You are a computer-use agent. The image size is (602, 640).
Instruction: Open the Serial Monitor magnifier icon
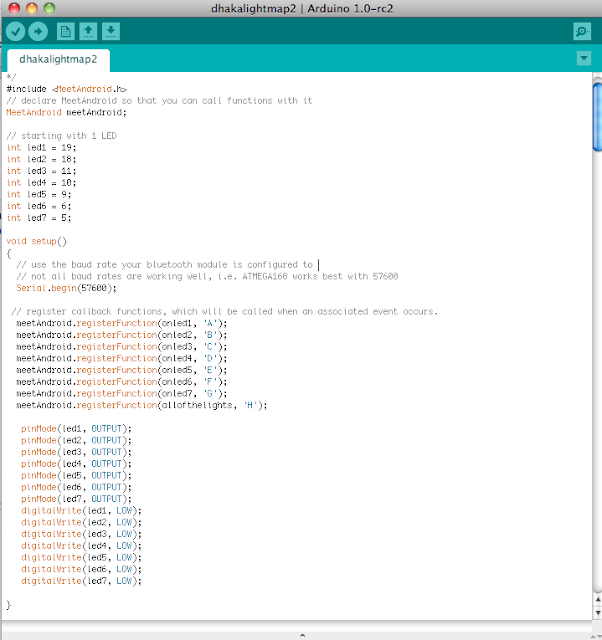582,31
